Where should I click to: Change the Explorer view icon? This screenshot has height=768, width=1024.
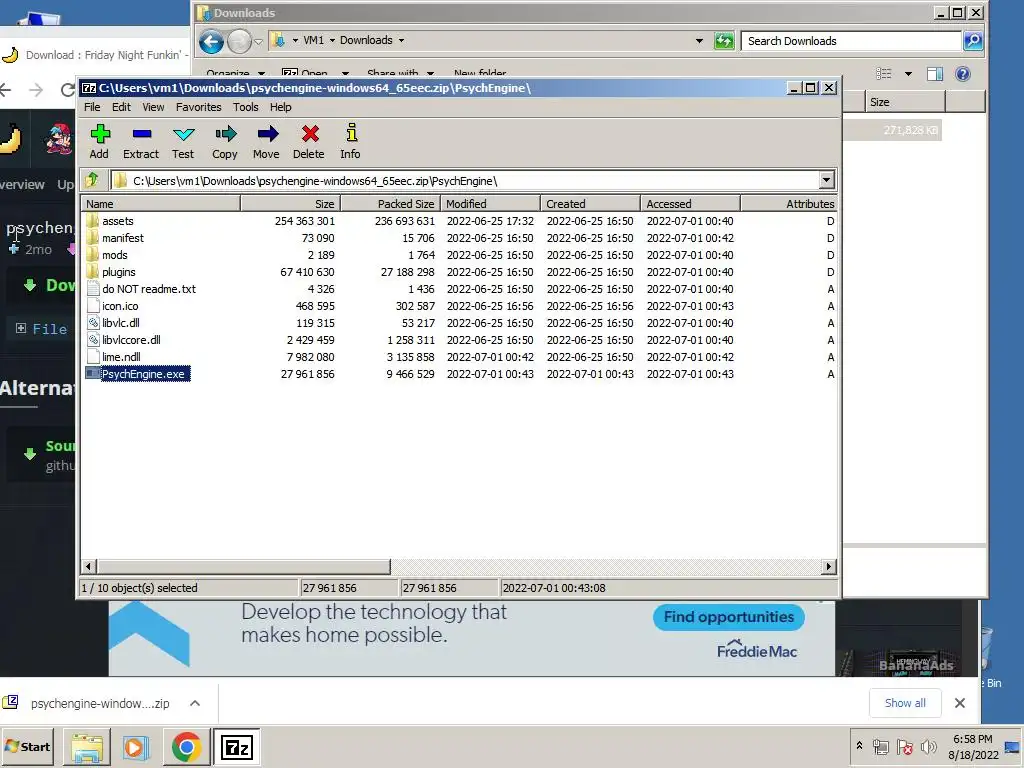pos(884,74)
